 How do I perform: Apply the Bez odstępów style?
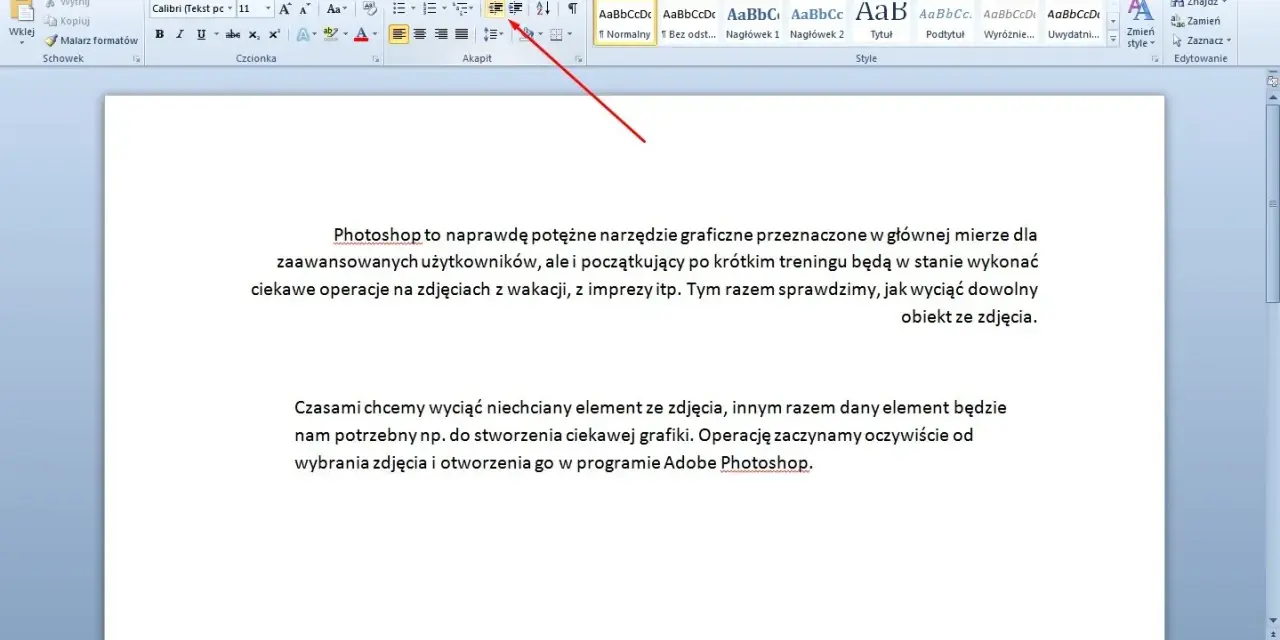click(689, 23)
